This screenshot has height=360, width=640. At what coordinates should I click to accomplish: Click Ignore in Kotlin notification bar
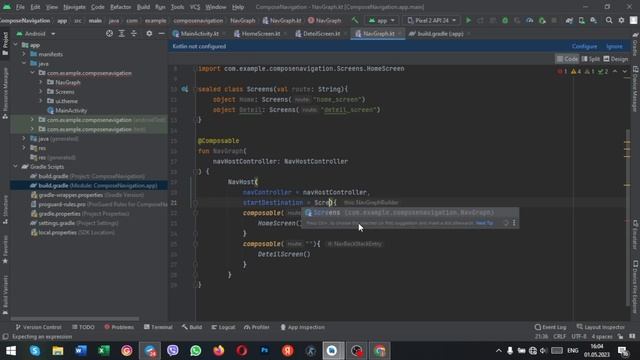coord(614,47)
